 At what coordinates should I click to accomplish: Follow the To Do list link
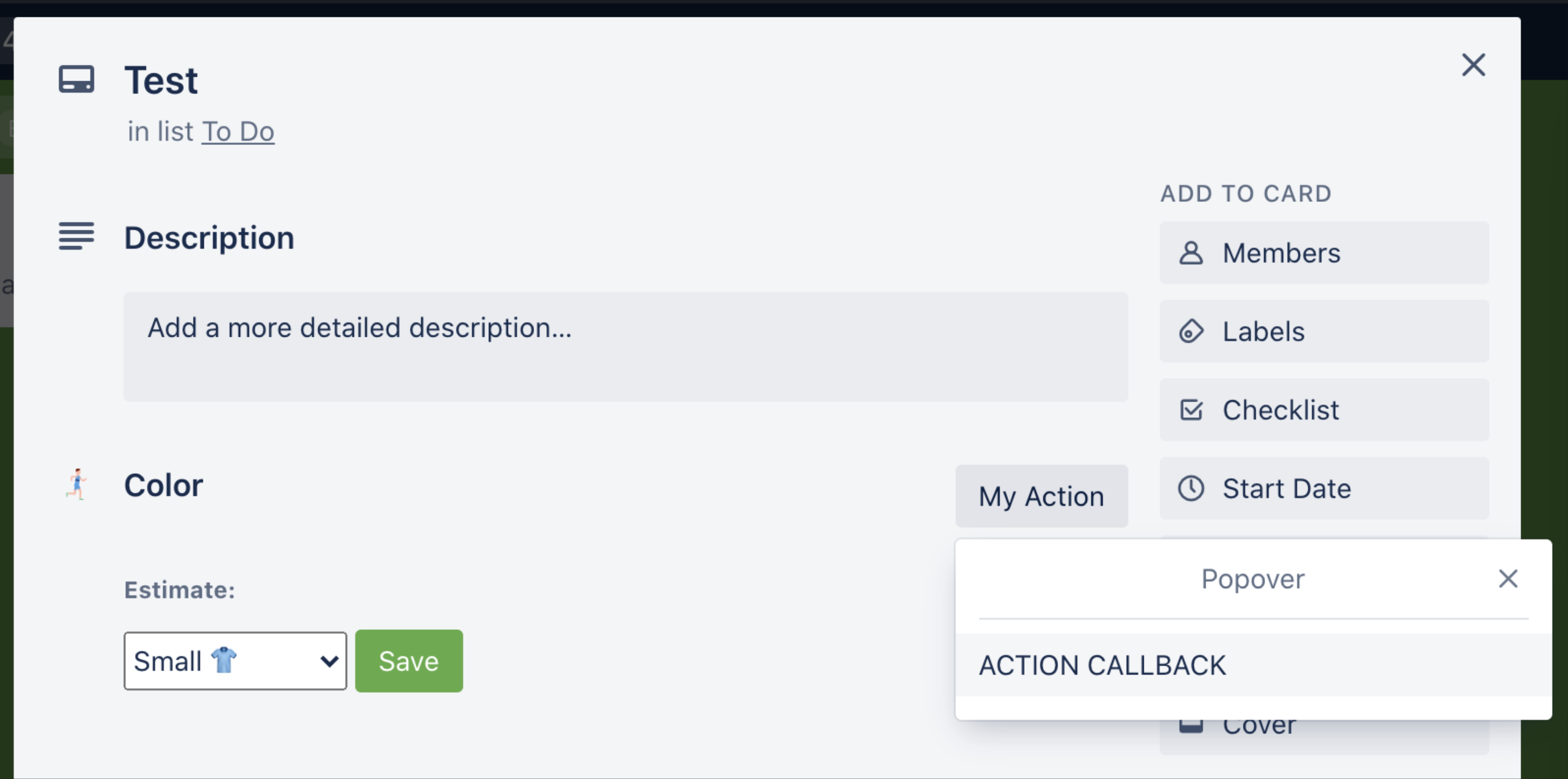tap(238, 132)
